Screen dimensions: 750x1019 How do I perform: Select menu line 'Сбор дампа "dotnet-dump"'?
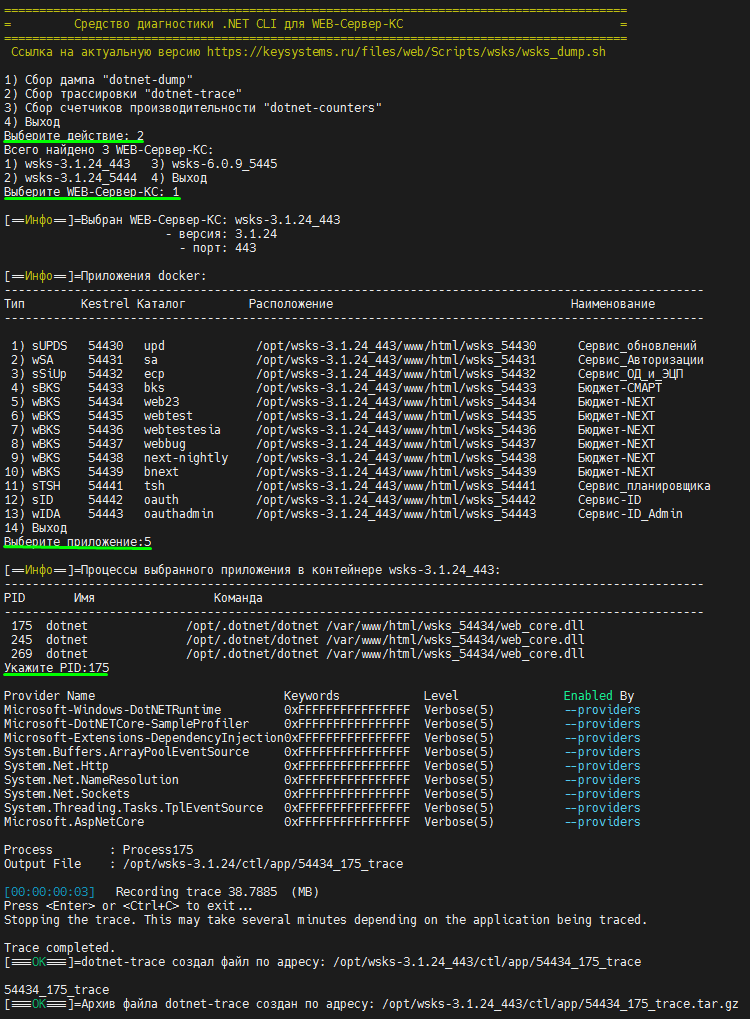[98, 80]
